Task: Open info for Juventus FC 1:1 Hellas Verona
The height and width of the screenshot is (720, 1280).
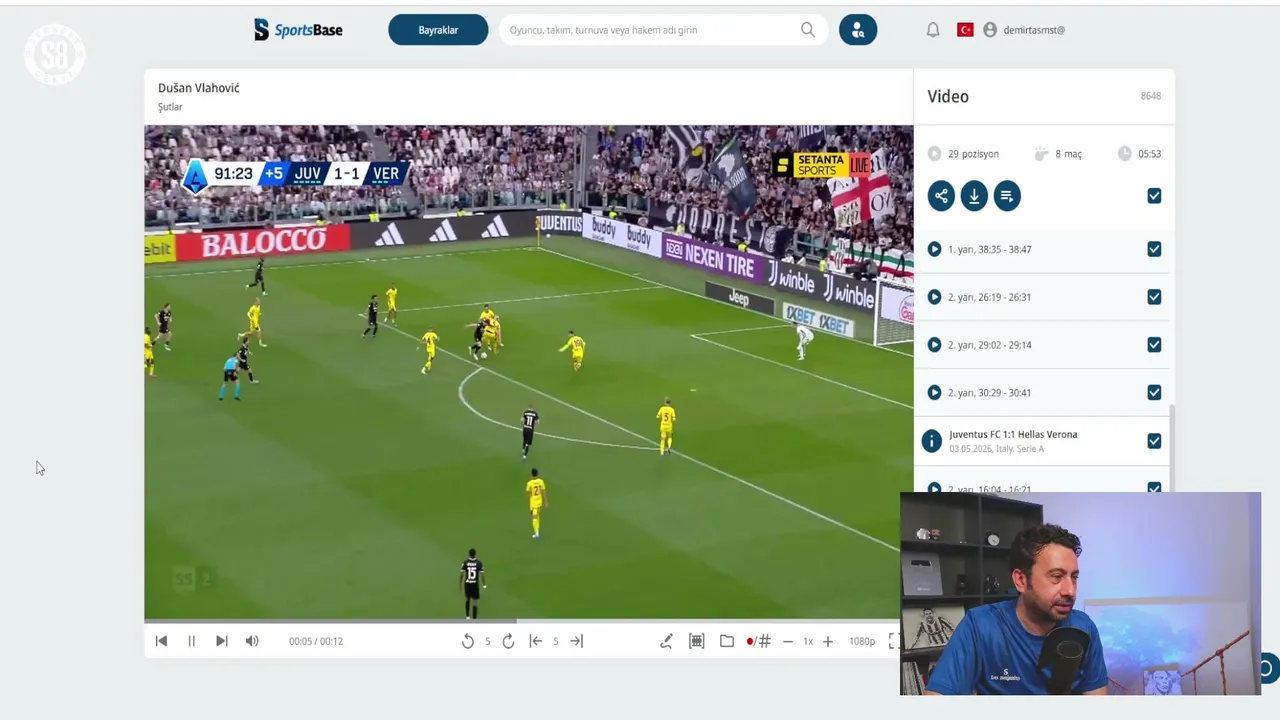Action: [x=932, y=441]
